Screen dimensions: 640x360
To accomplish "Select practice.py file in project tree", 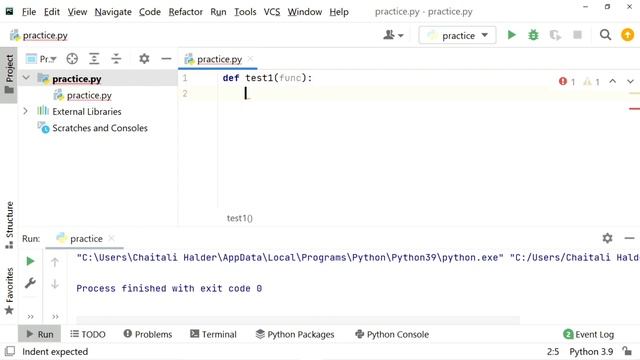I will coord(89,95).
